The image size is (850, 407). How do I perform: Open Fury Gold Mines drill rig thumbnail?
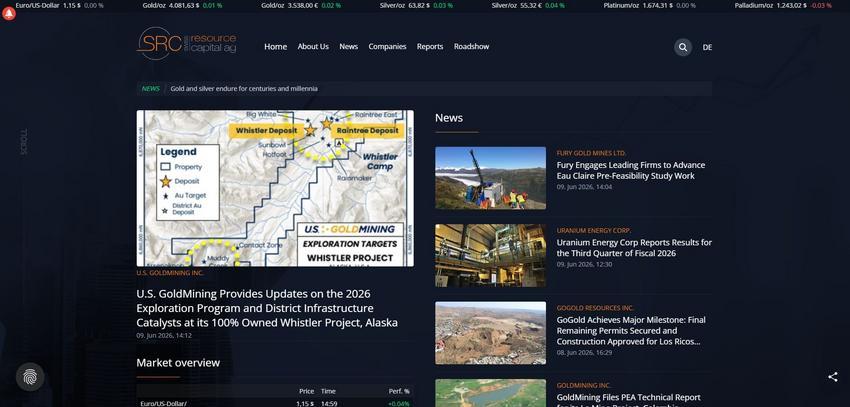(491, 178)
